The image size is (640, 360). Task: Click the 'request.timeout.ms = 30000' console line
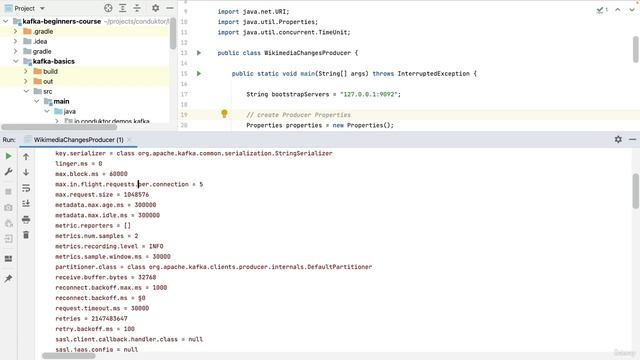[x=102, y=308]
